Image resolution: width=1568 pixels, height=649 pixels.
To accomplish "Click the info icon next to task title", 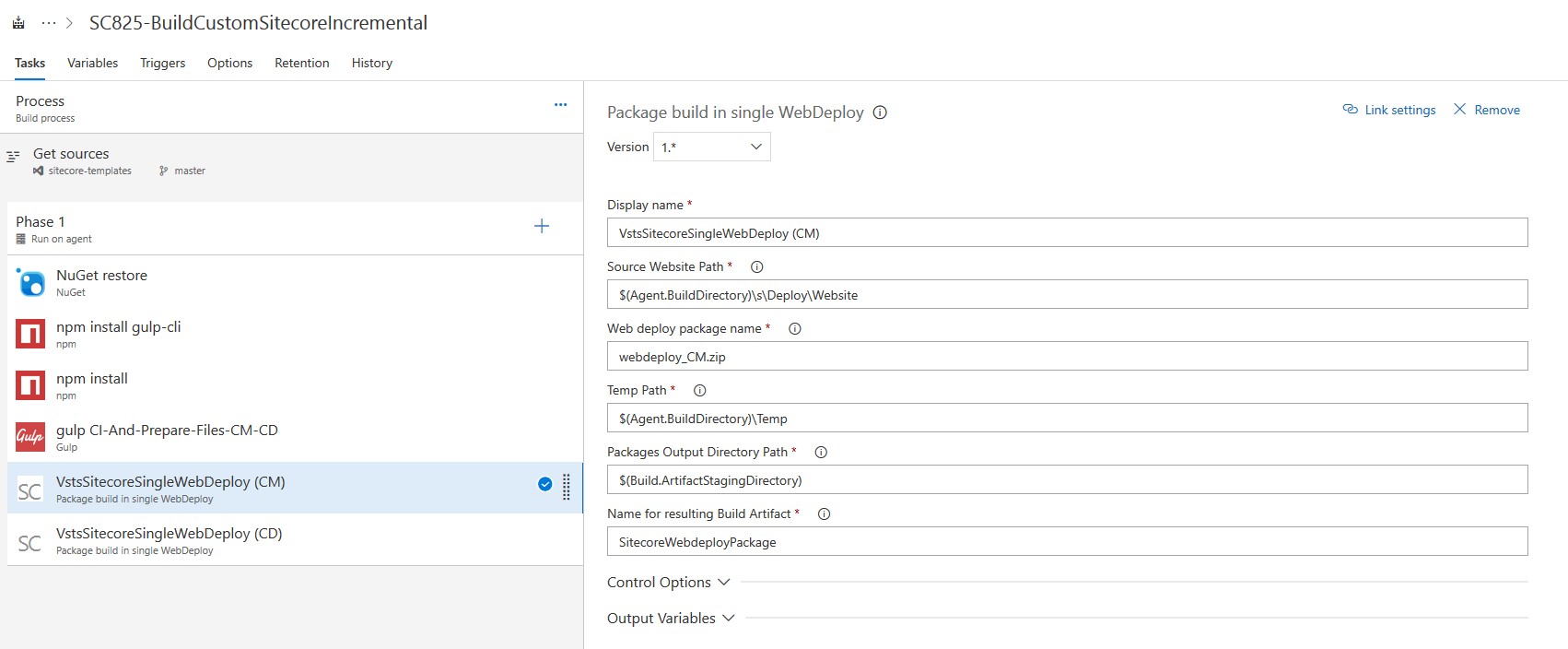I will (880, 112).
